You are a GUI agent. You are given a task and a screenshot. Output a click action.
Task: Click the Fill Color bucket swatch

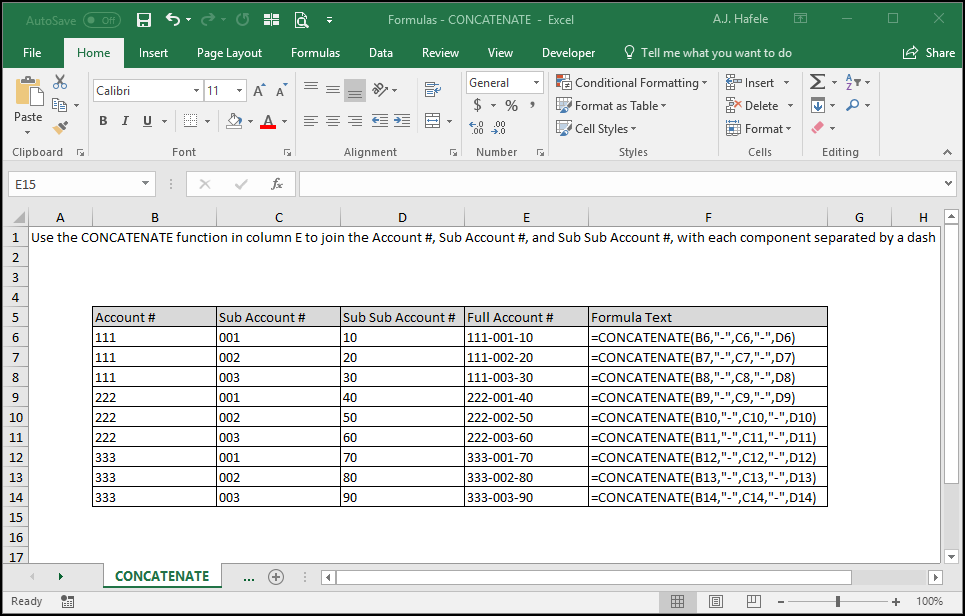coord(234,121)
